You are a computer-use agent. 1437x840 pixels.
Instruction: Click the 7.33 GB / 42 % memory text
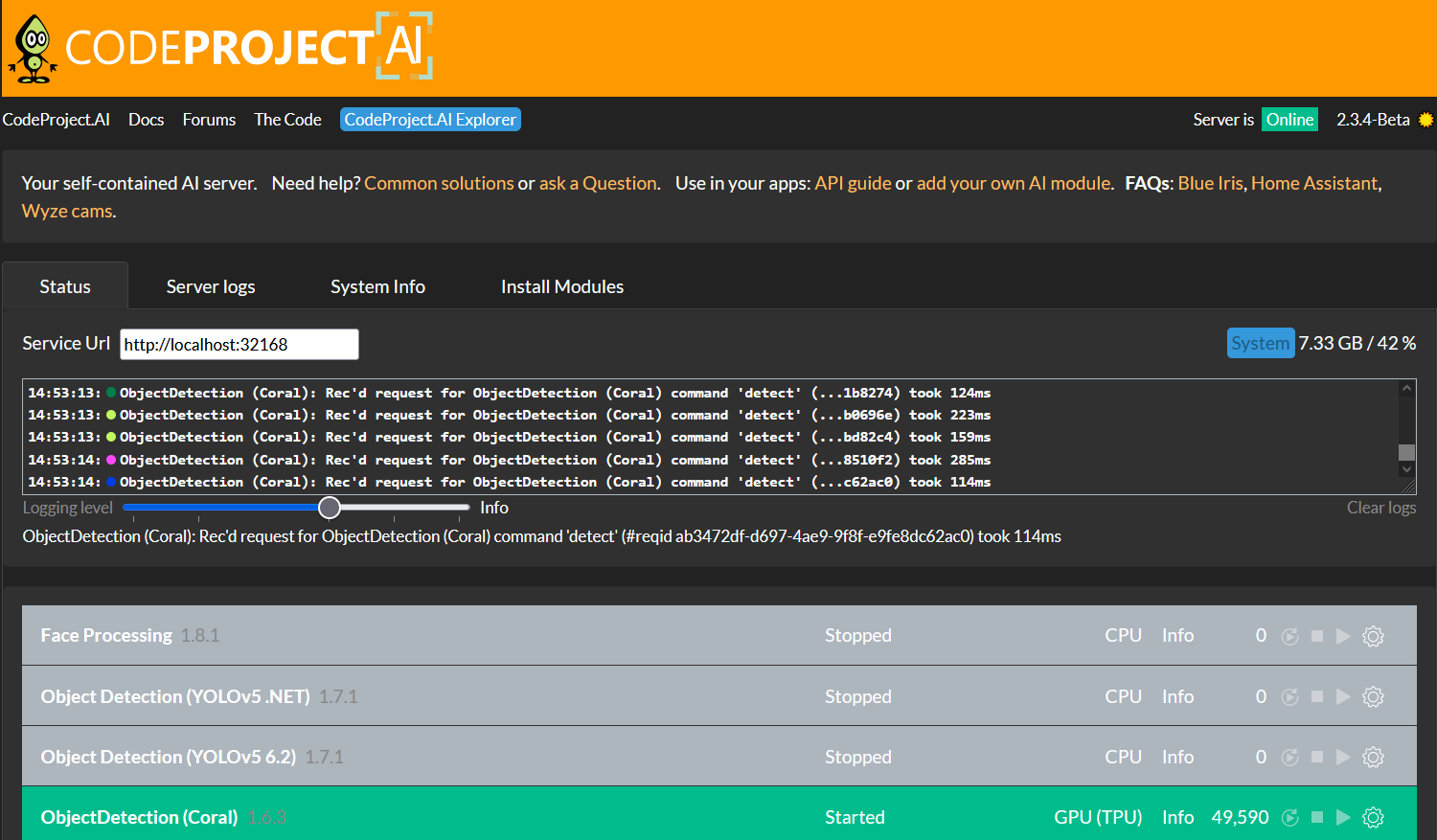pyautogui.click(x=1357, y=343)
